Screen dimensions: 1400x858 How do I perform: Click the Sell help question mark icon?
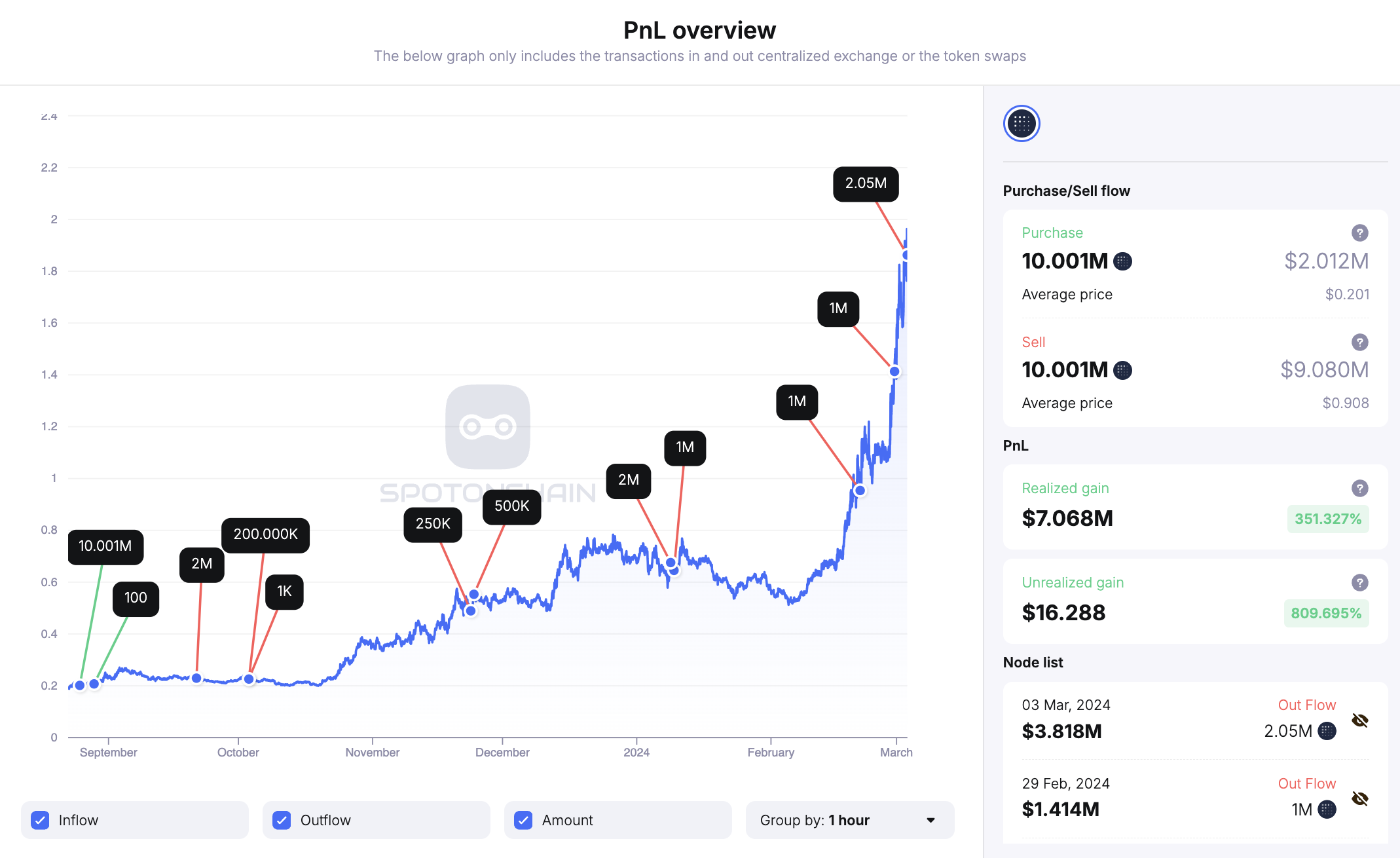pos(1359,342)
